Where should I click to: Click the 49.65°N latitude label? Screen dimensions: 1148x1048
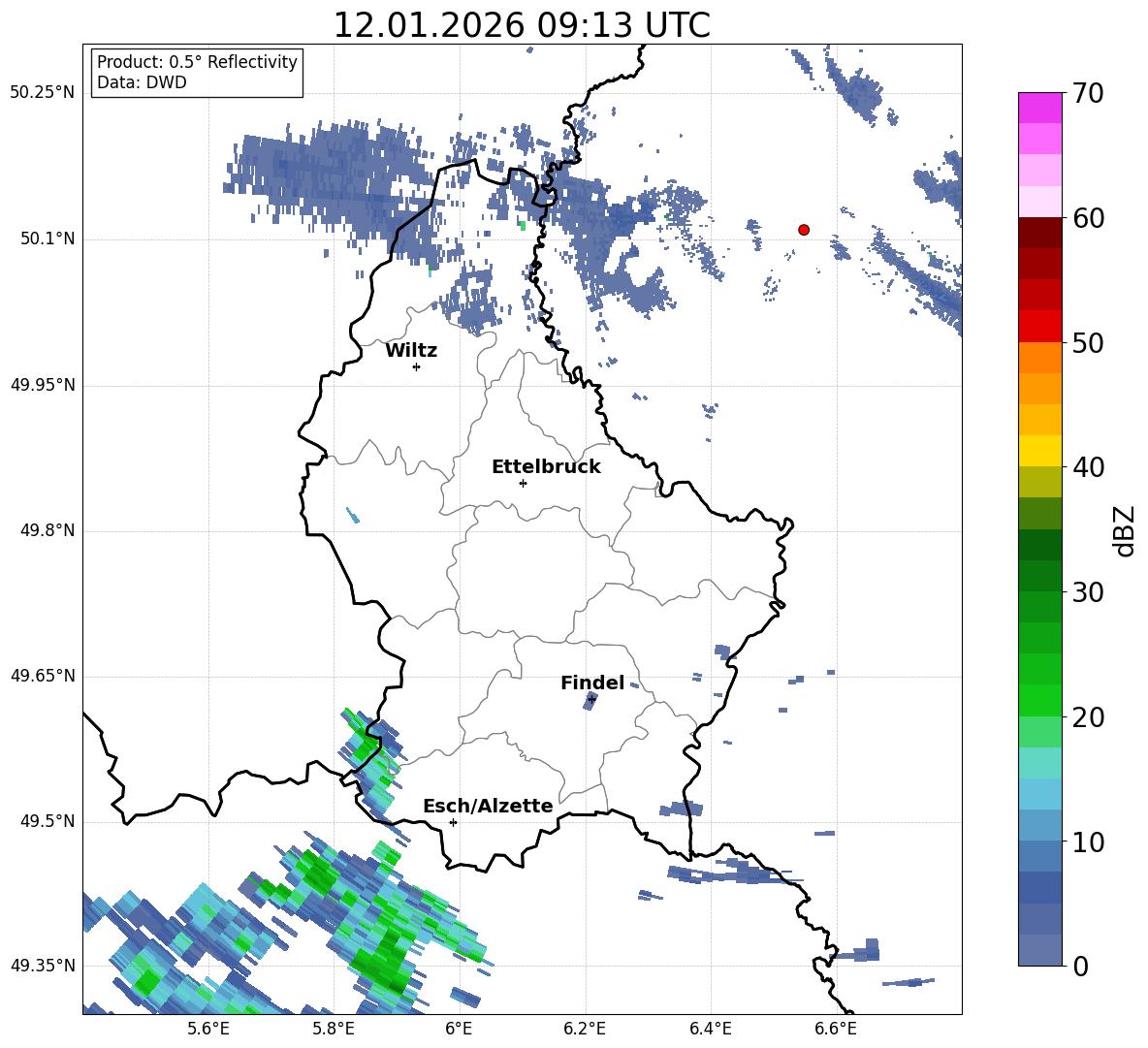[43, 676]
